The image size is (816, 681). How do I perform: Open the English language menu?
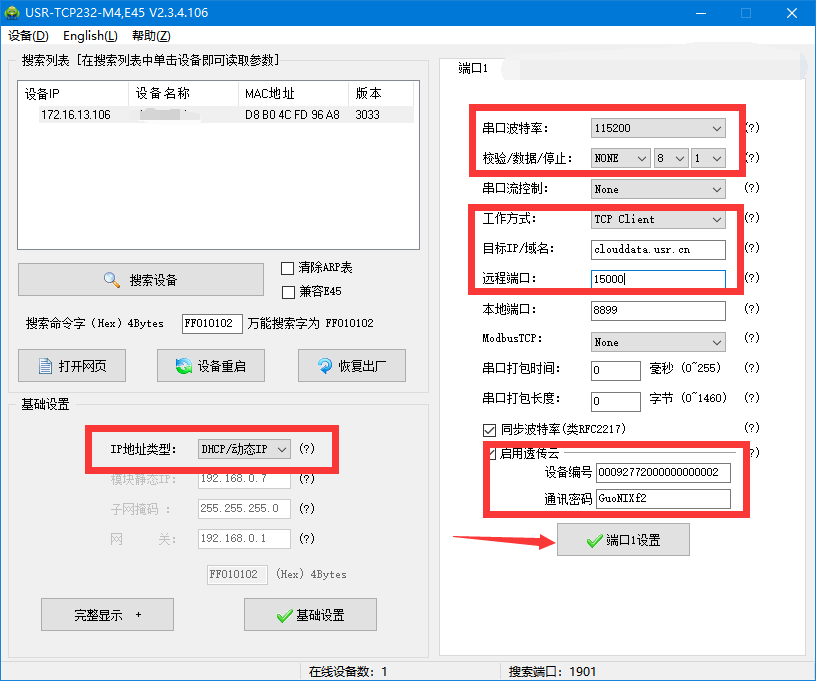[x=90, y=36]
